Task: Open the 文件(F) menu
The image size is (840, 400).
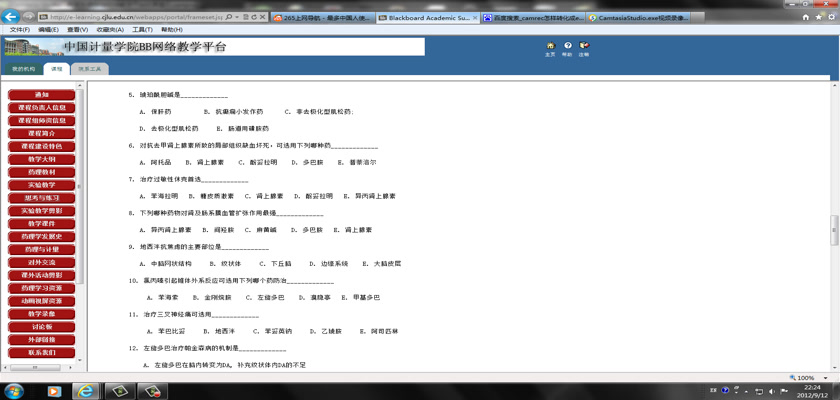Action: [20, 29]
